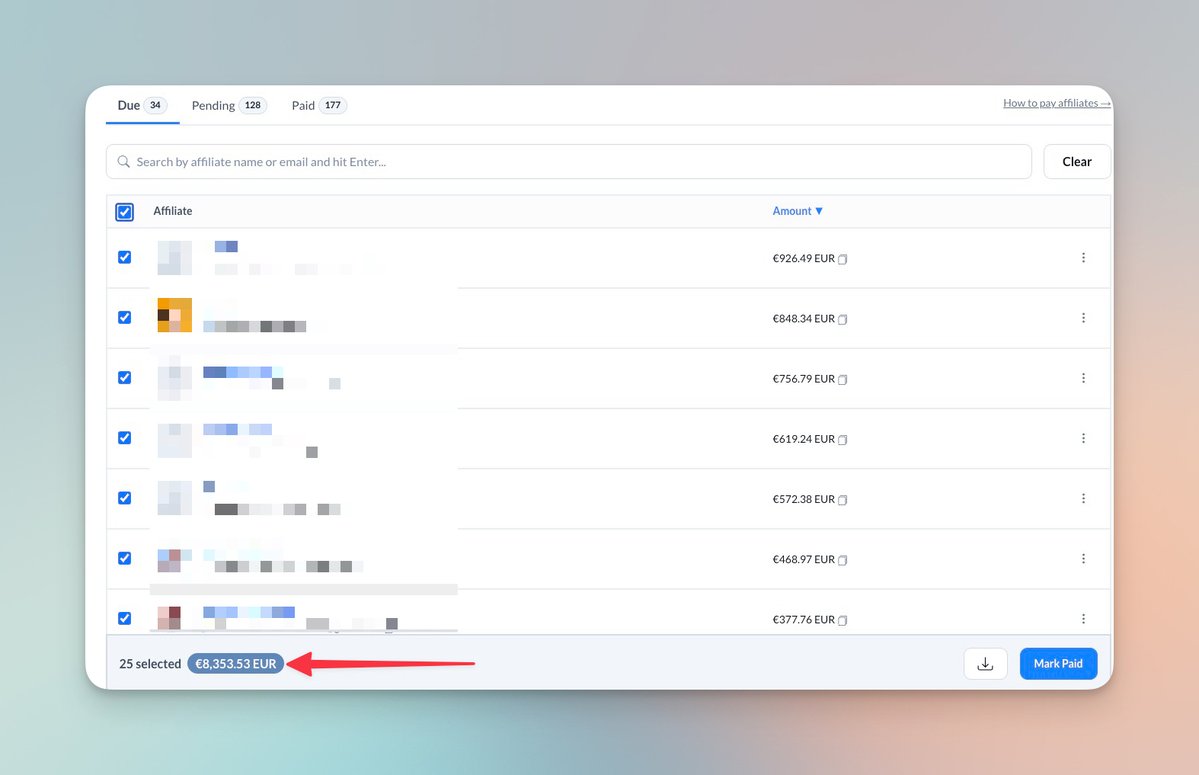Viewport: 1199px width, 775px height.
Task: Open the three-dot menu for €468.97 row
Action: [1083, 559]
